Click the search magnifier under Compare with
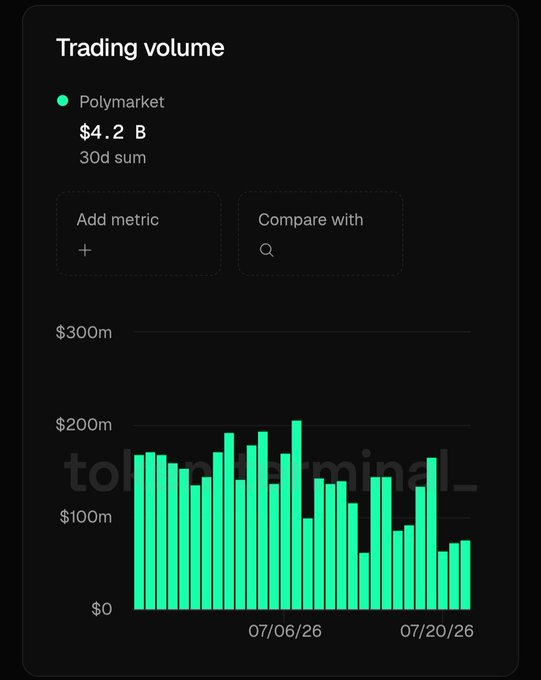Image resolution: width=541 pixels, height=680 pixels. tap(266, 250)
